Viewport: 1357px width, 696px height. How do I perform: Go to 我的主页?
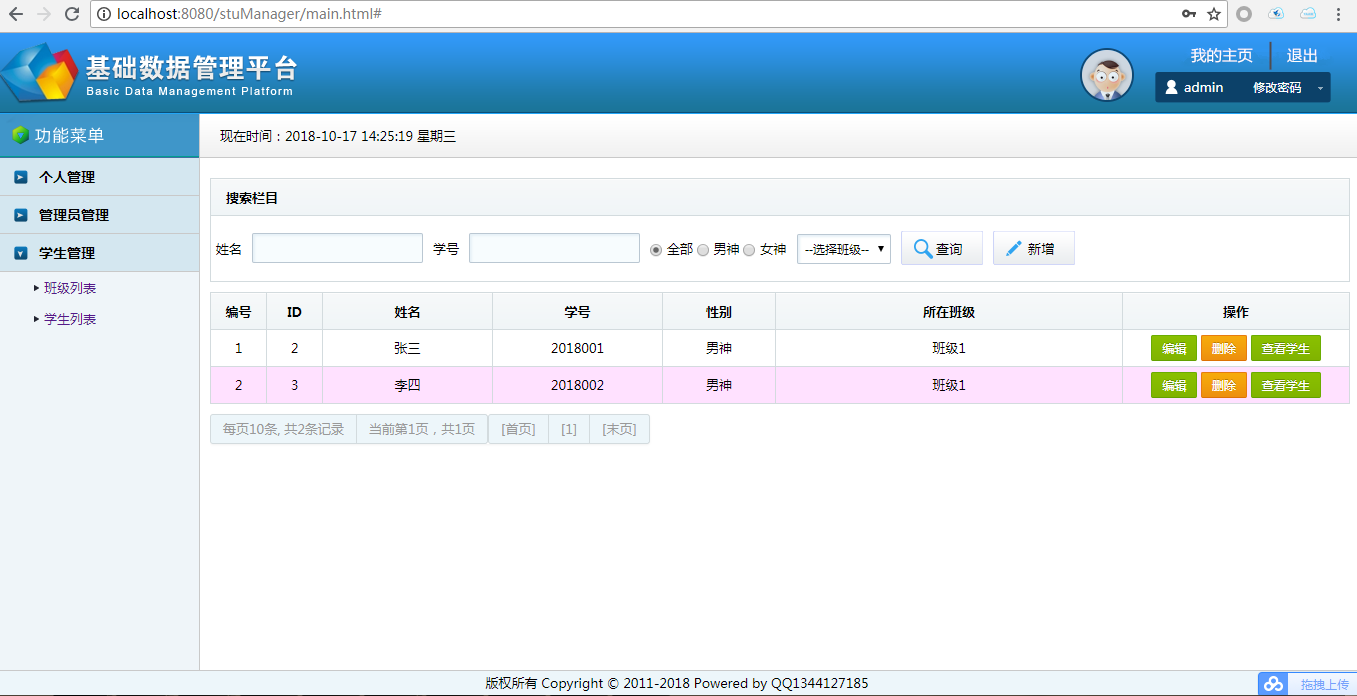(x=1221, y=55)
